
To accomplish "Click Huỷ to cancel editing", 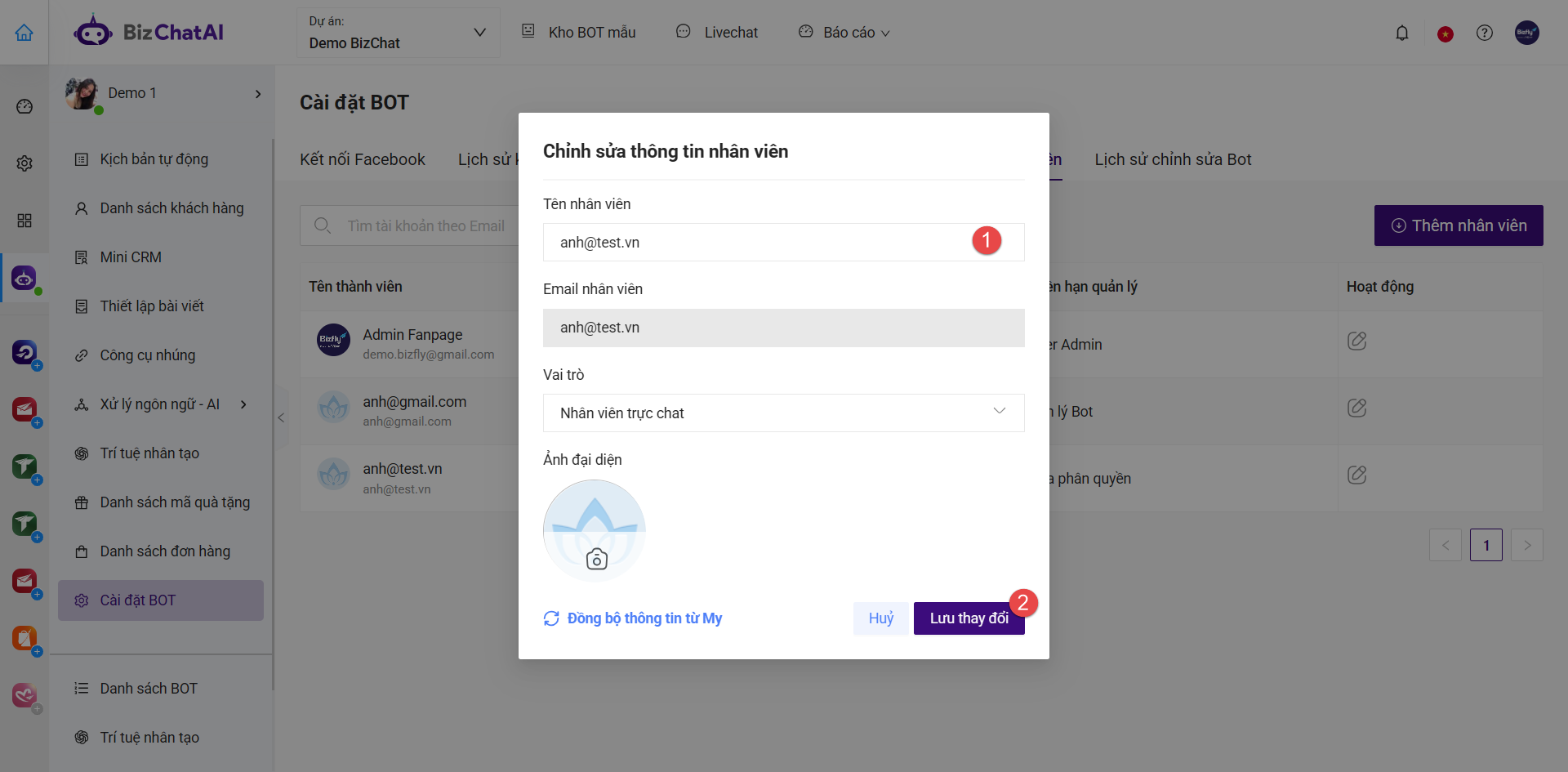I will coord(880,618).
